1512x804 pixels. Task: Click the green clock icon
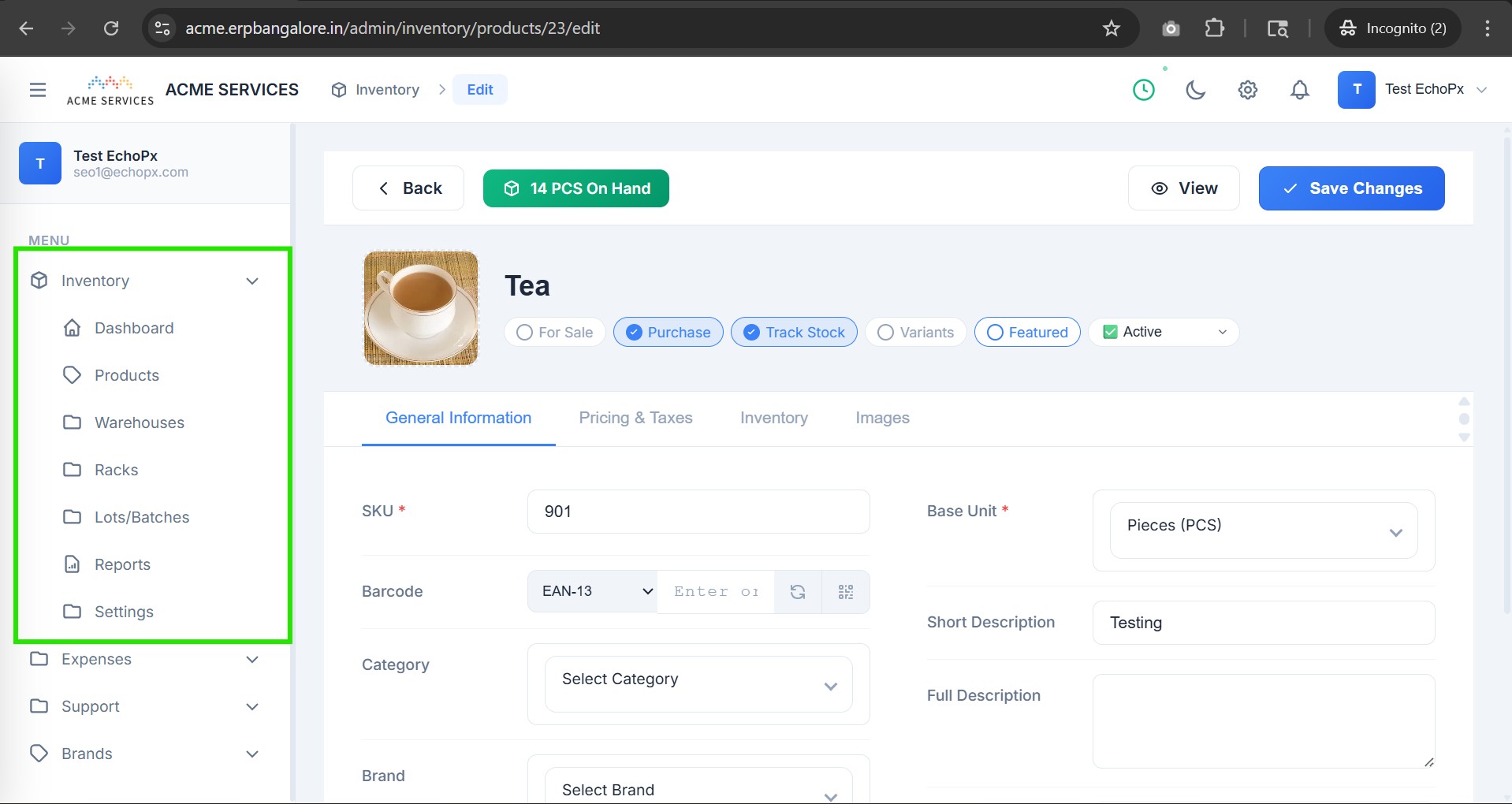tap(1143, 90)
